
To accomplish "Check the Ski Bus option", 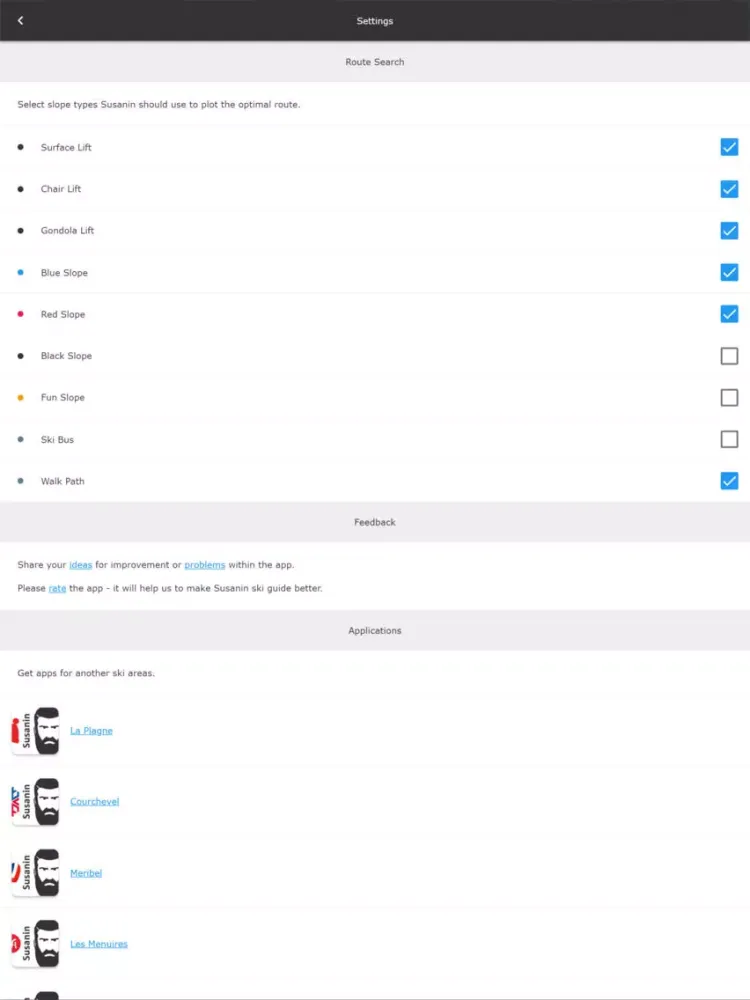I will click(729, 439).
